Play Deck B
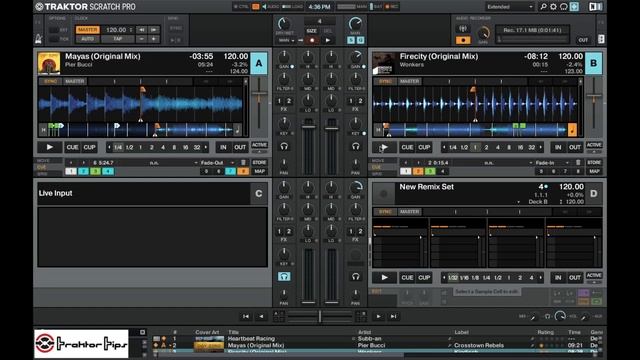This screenshot has height=360, width=640. pos(384,147)
